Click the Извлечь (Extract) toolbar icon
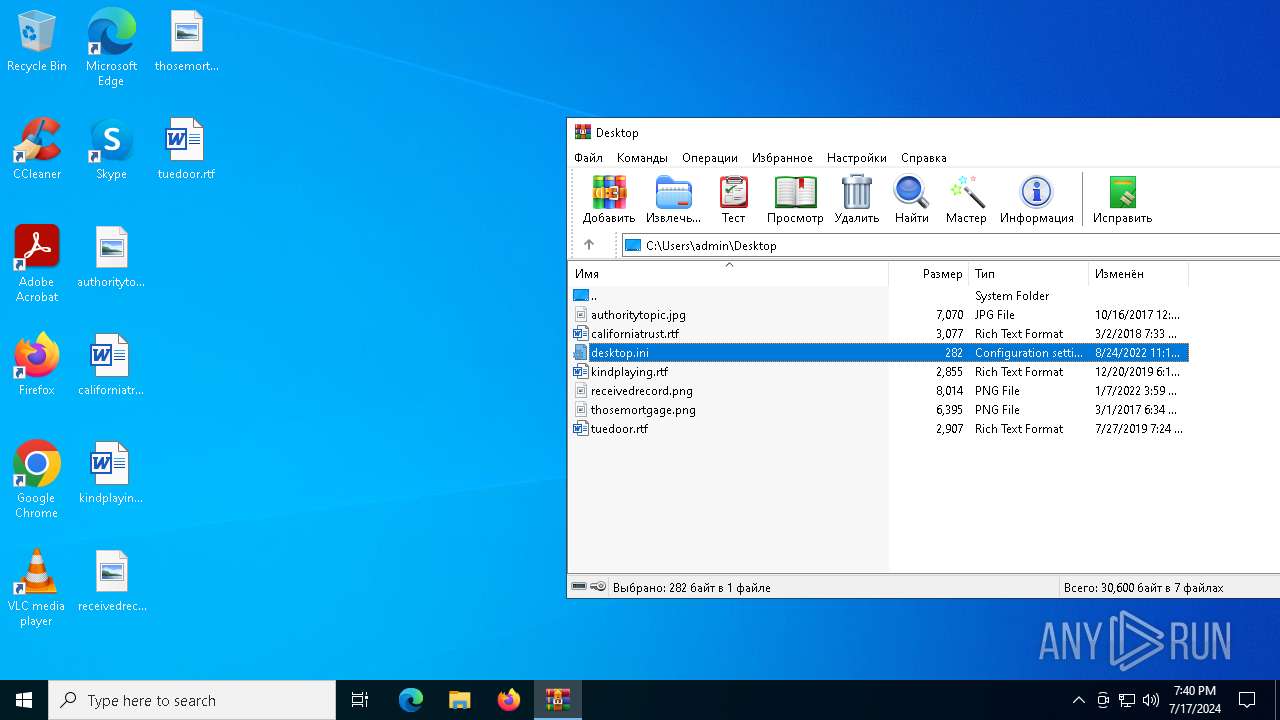 673,199
